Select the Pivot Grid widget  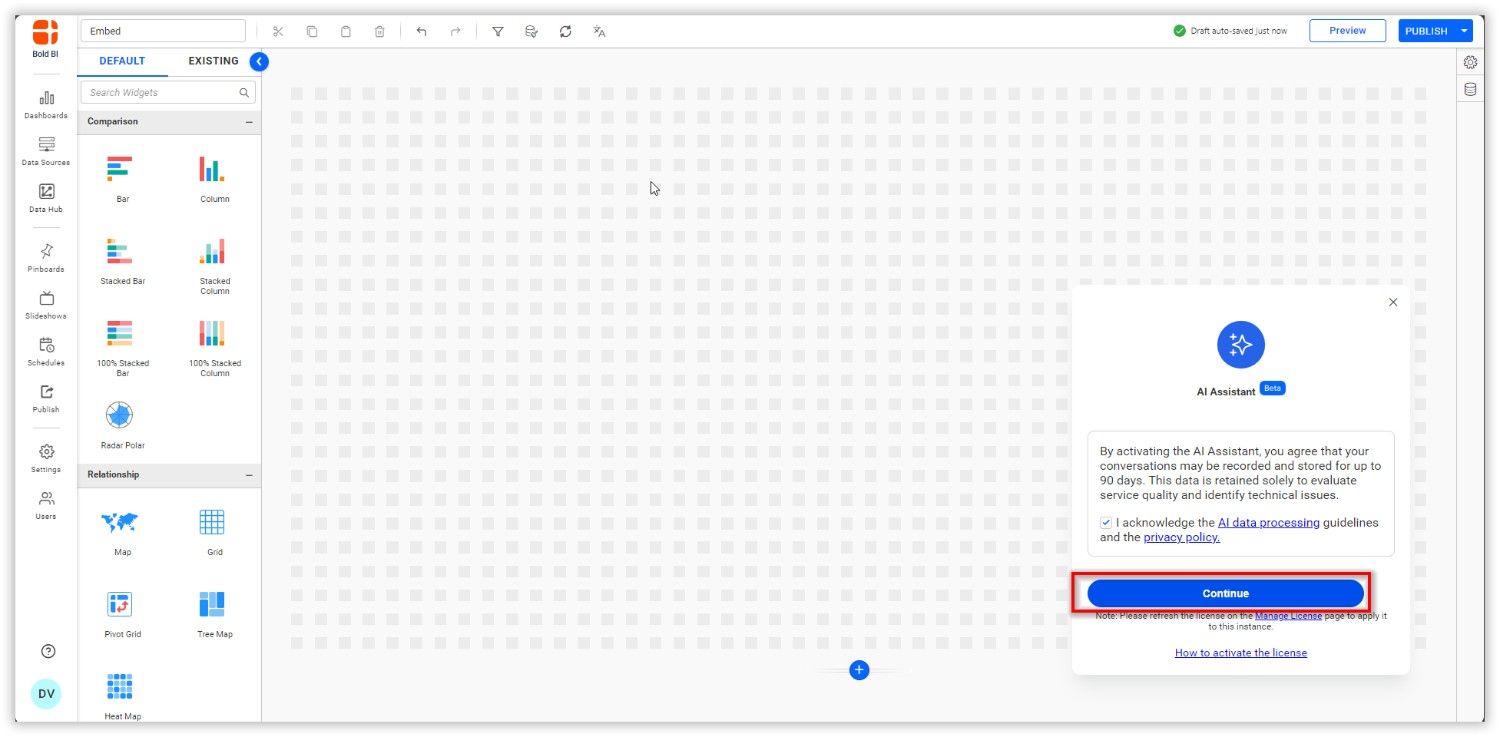coord(121,613)
